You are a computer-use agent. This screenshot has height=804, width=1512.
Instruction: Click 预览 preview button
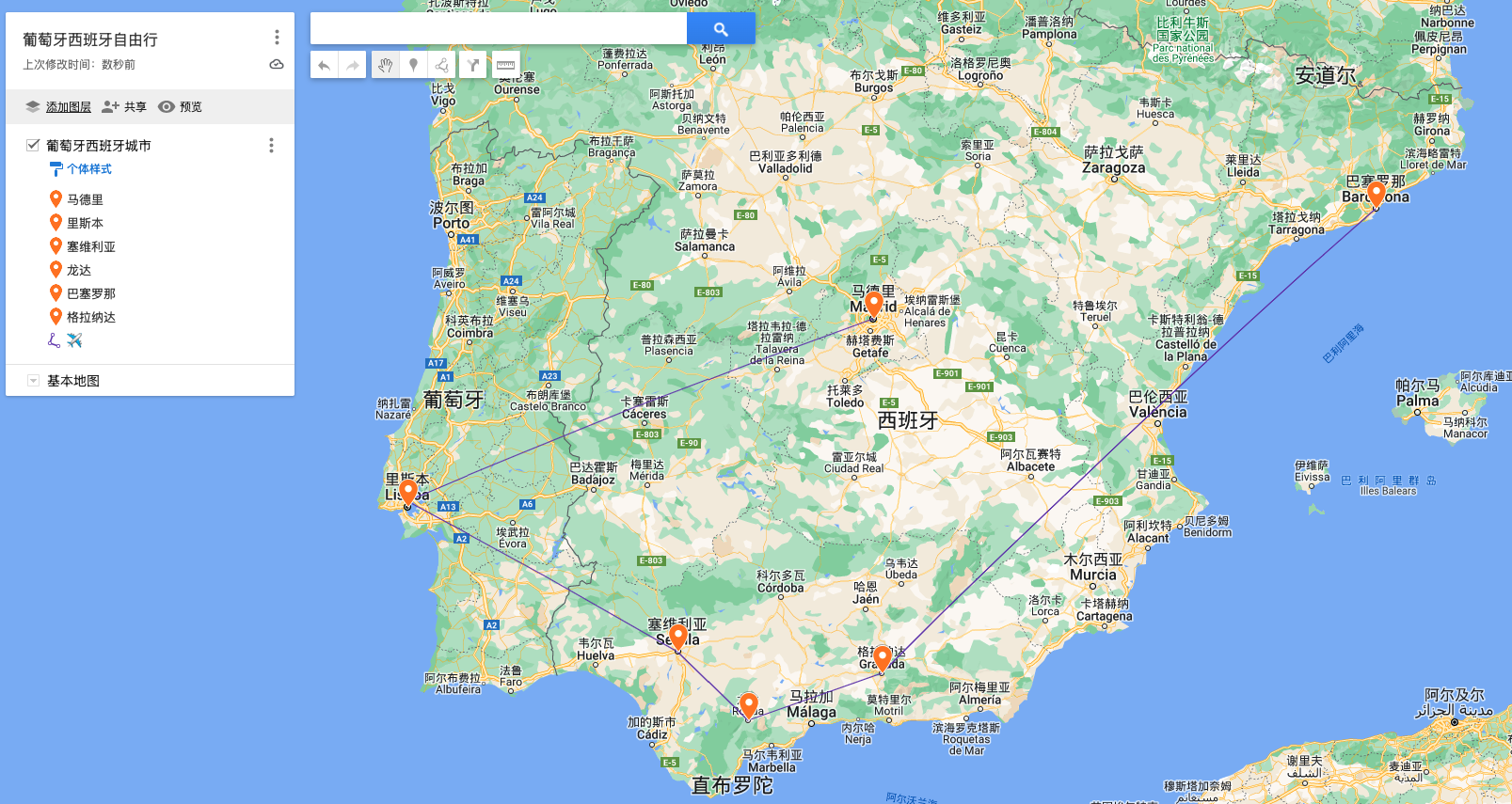[x=180, y=107]
